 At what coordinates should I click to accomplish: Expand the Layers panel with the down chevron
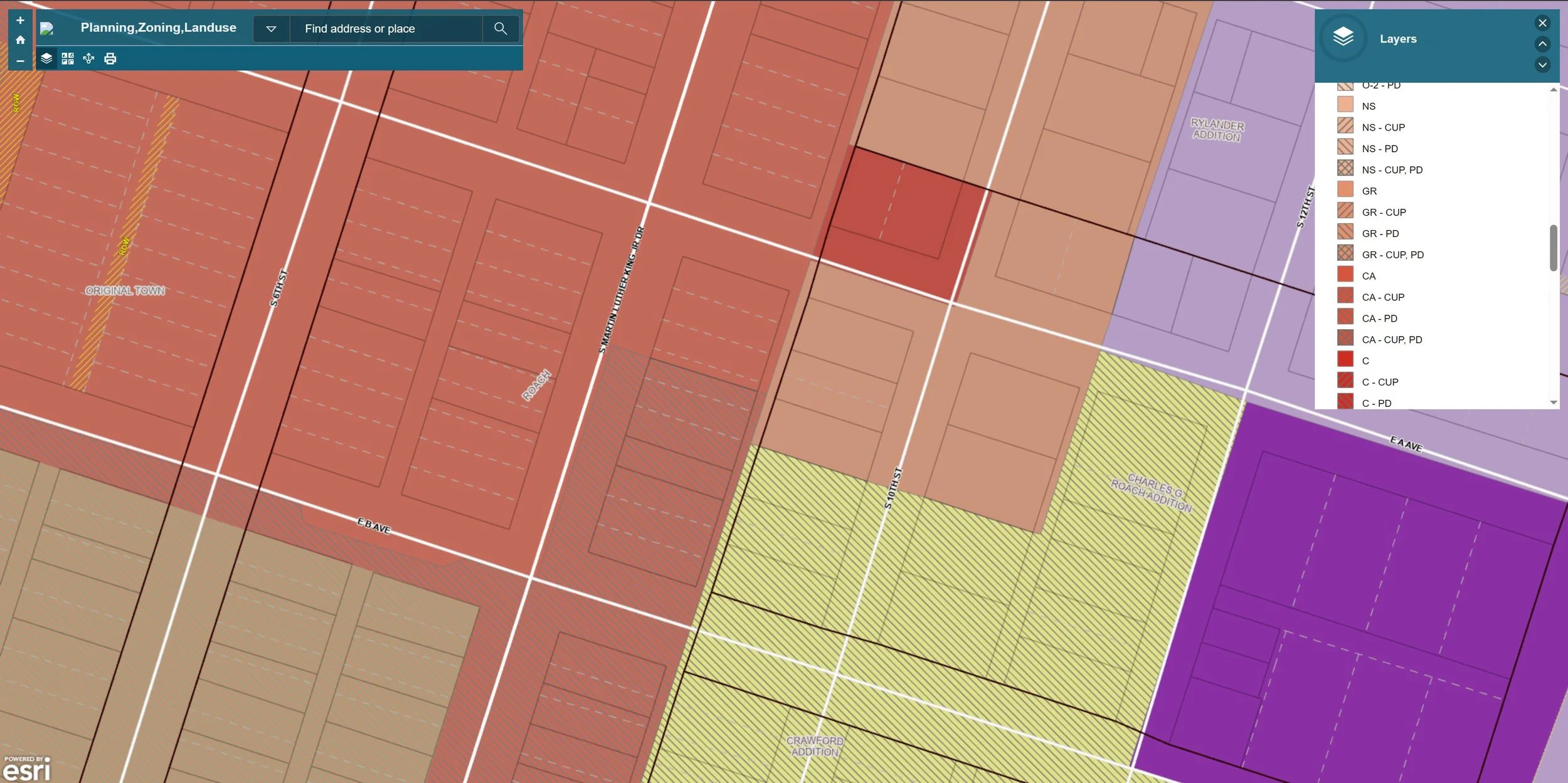1542,65
